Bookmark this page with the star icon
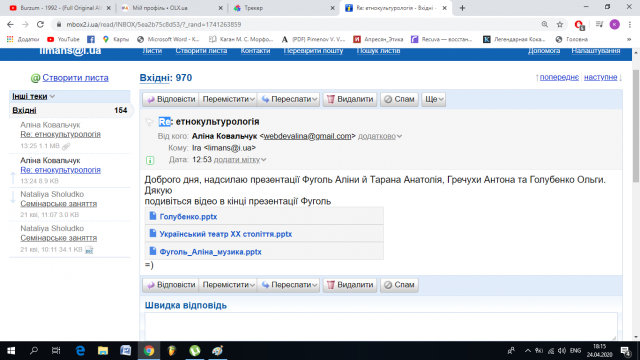The width and height of the screenshot is (640, 360). tap(560, 24)
